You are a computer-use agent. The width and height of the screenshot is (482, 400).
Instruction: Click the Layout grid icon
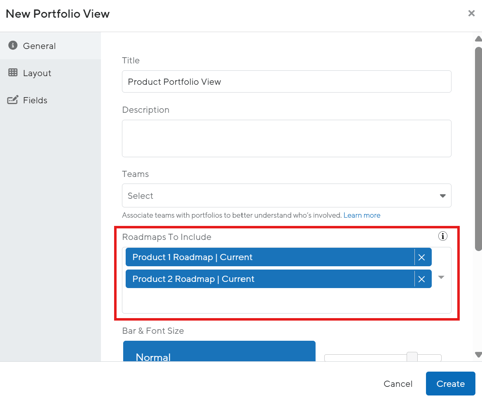click(x=13, y=72)
